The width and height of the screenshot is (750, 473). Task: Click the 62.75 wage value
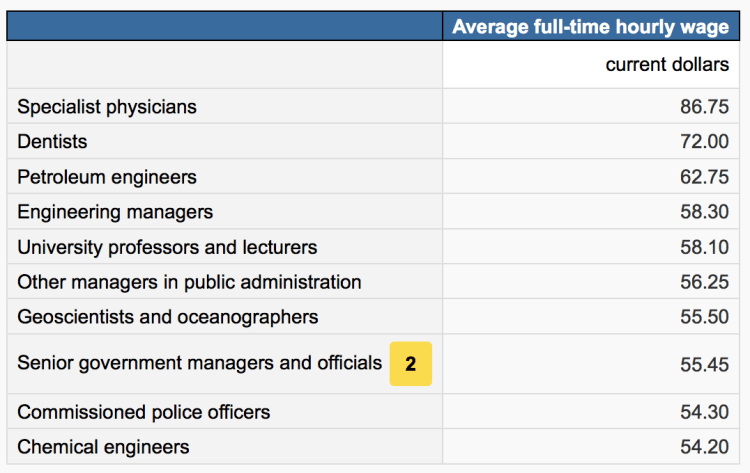point(704,177)
